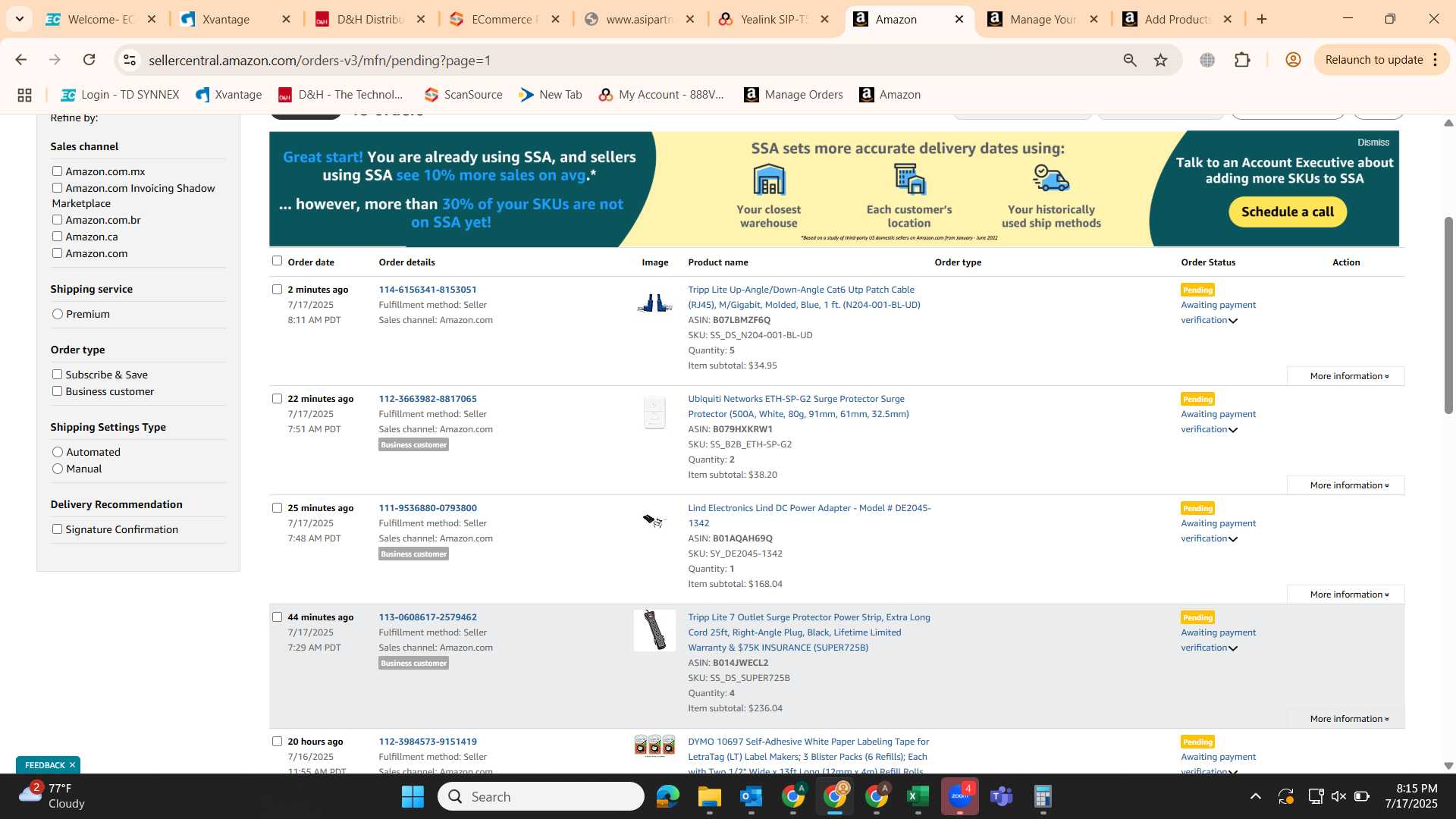Switch to the Yealink SIP-T5 tab
Viewport: 1456px width, 819px height.
click(774, 19)
